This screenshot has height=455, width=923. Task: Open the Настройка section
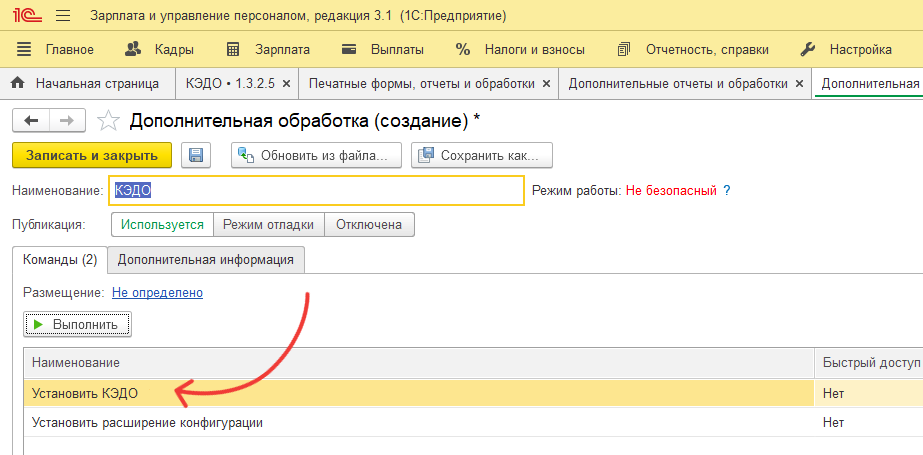[846, 50]
